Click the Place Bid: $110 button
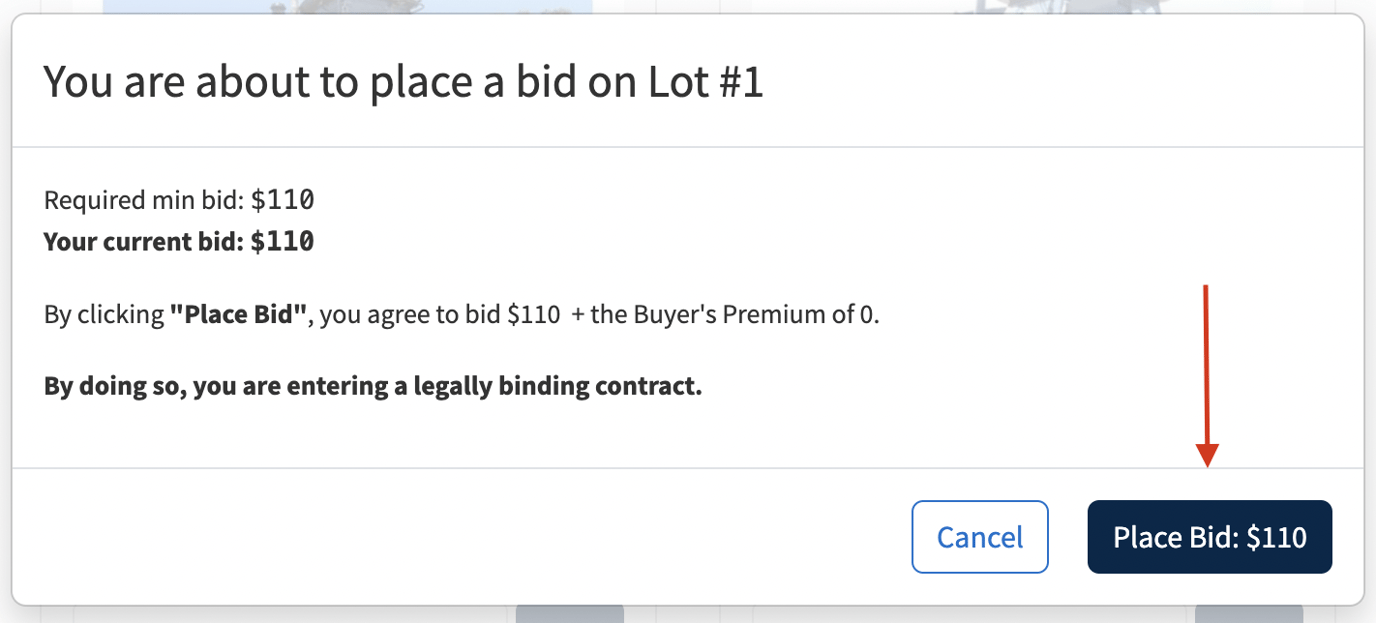 (1209, 537)
